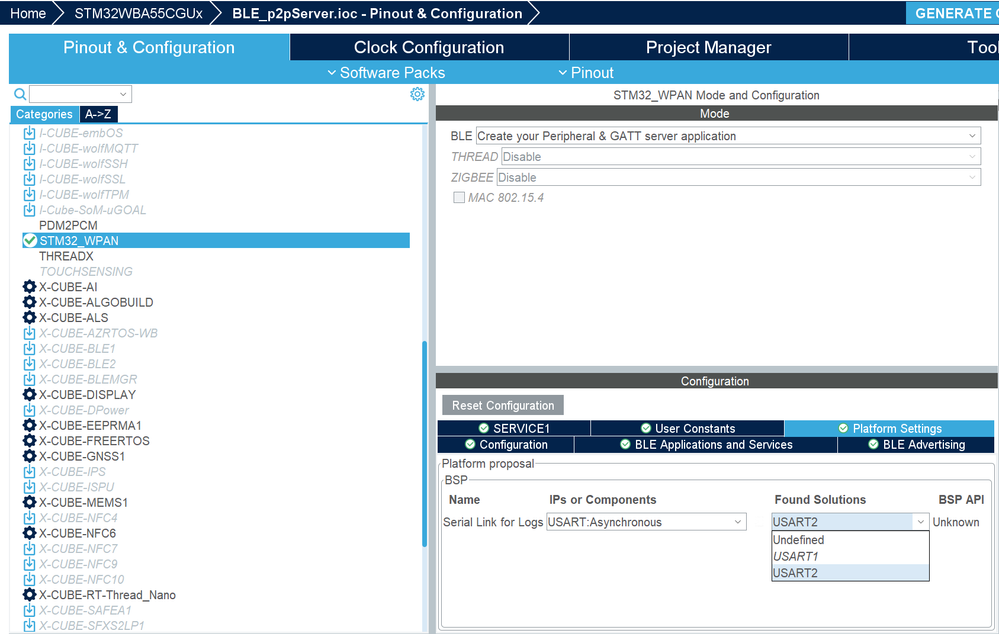The height and width of the screenshot is (634, 999).
Task: Click download icon beside I-CUBE-embOS
Action: [29, 133]
